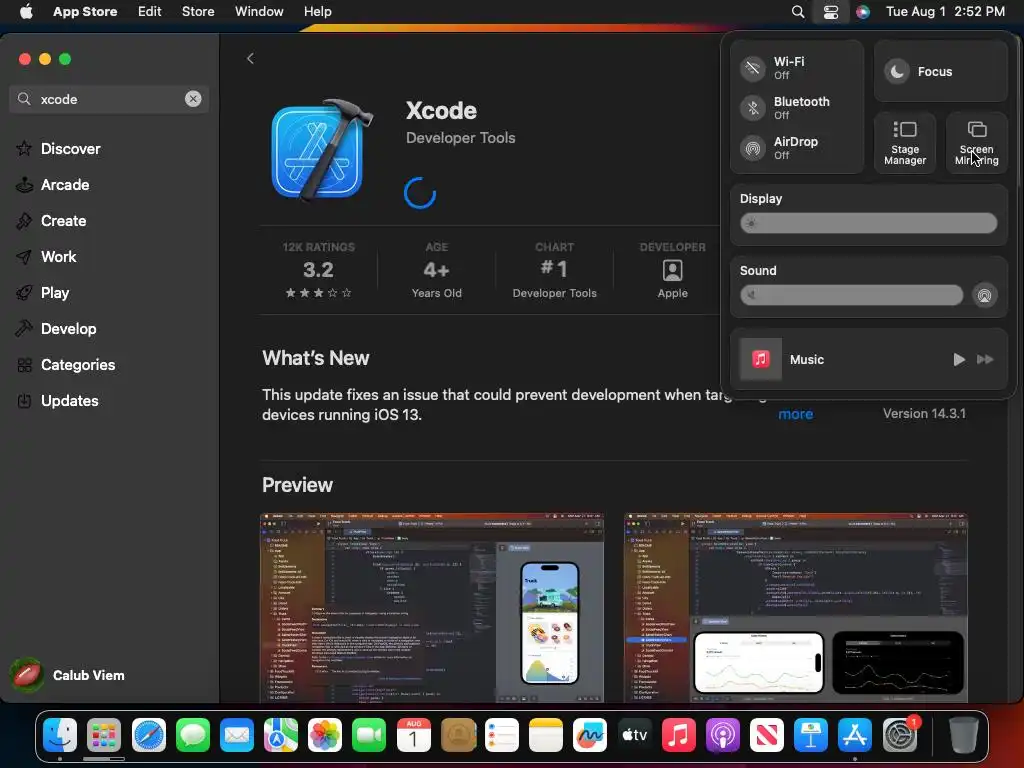Open the Apple menu
Image resolution: width=1024 pixels, height=768 pixels.
26,12
